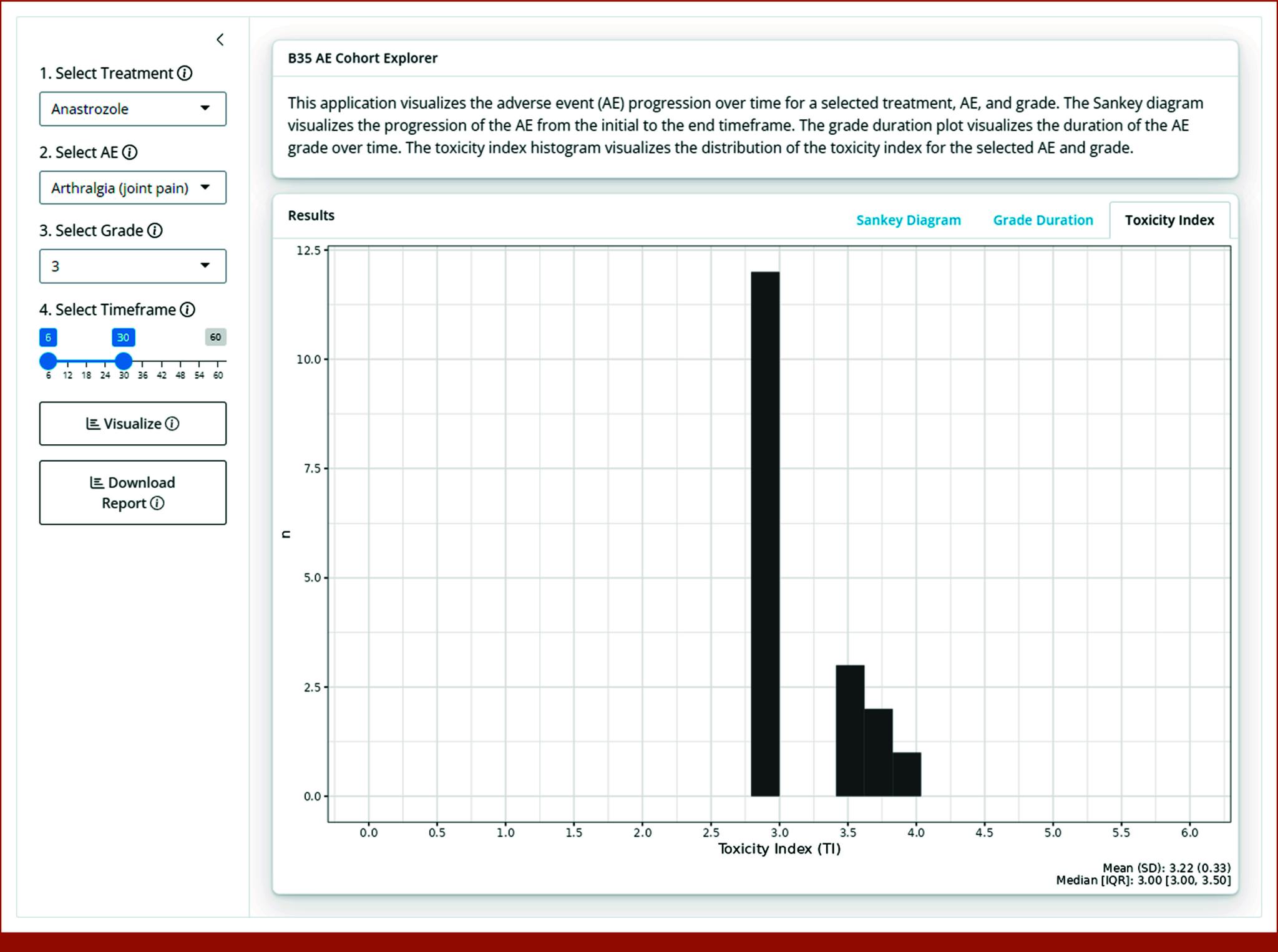Select the Toxicity Index tab

point(1169,220)
